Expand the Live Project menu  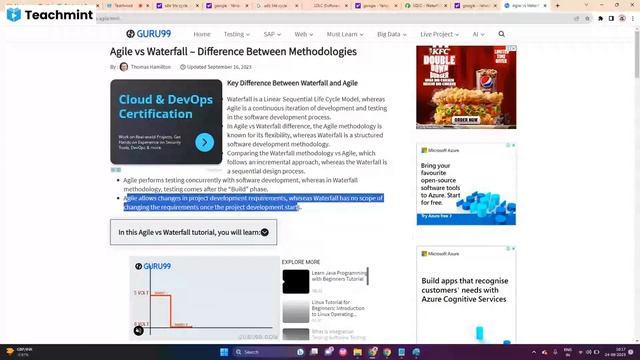[x=439, y=34]
